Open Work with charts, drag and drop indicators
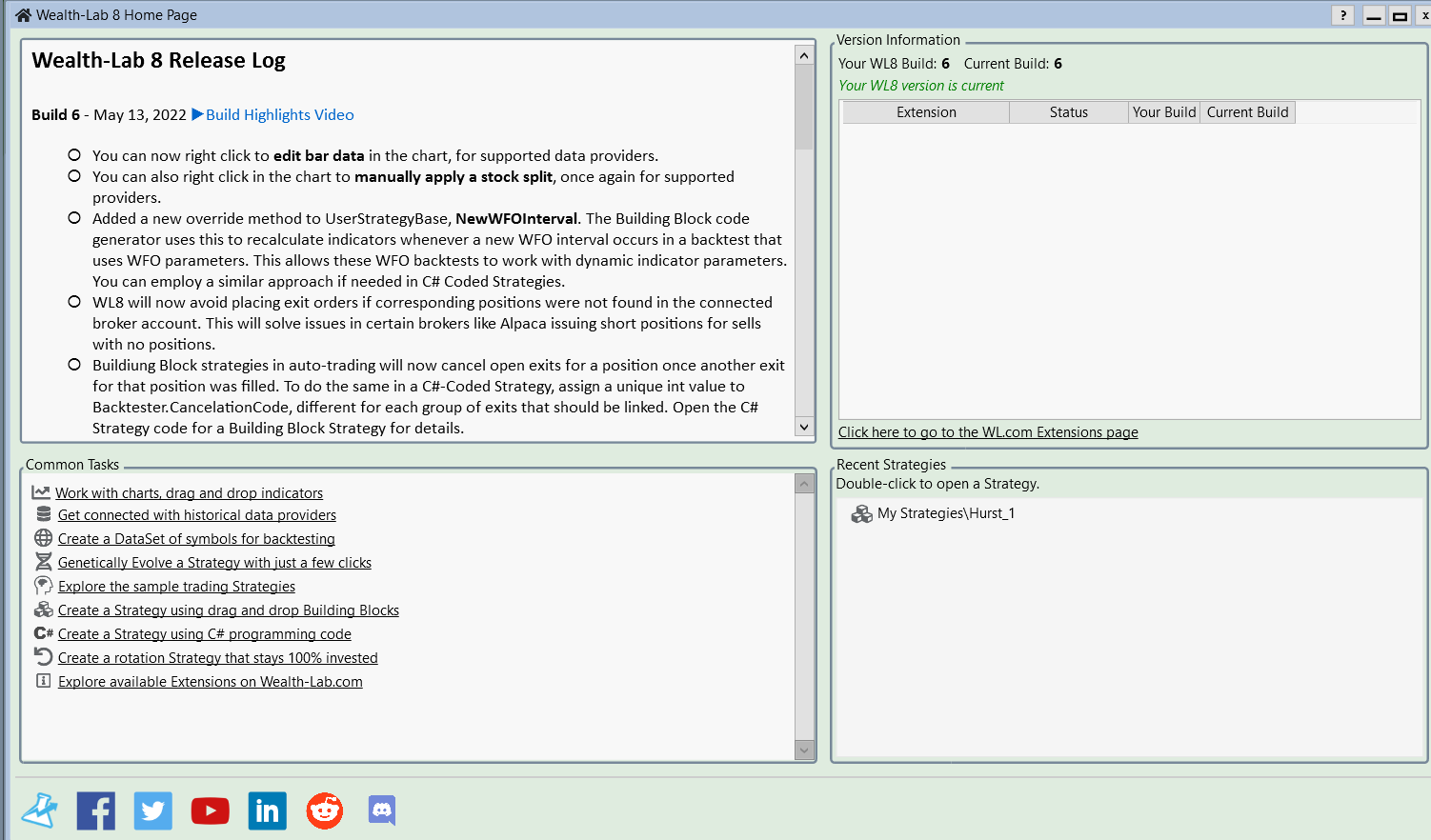 pos(189,493)
